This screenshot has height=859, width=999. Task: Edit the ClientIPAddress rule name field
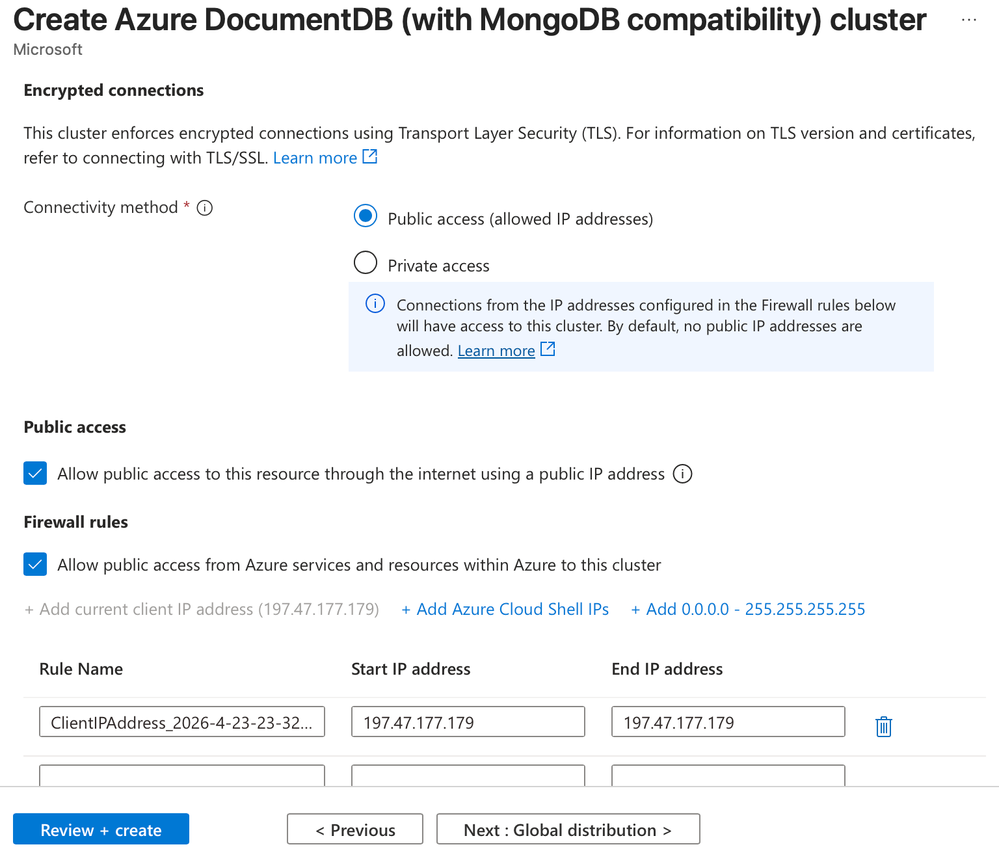(x=182, y=721)
